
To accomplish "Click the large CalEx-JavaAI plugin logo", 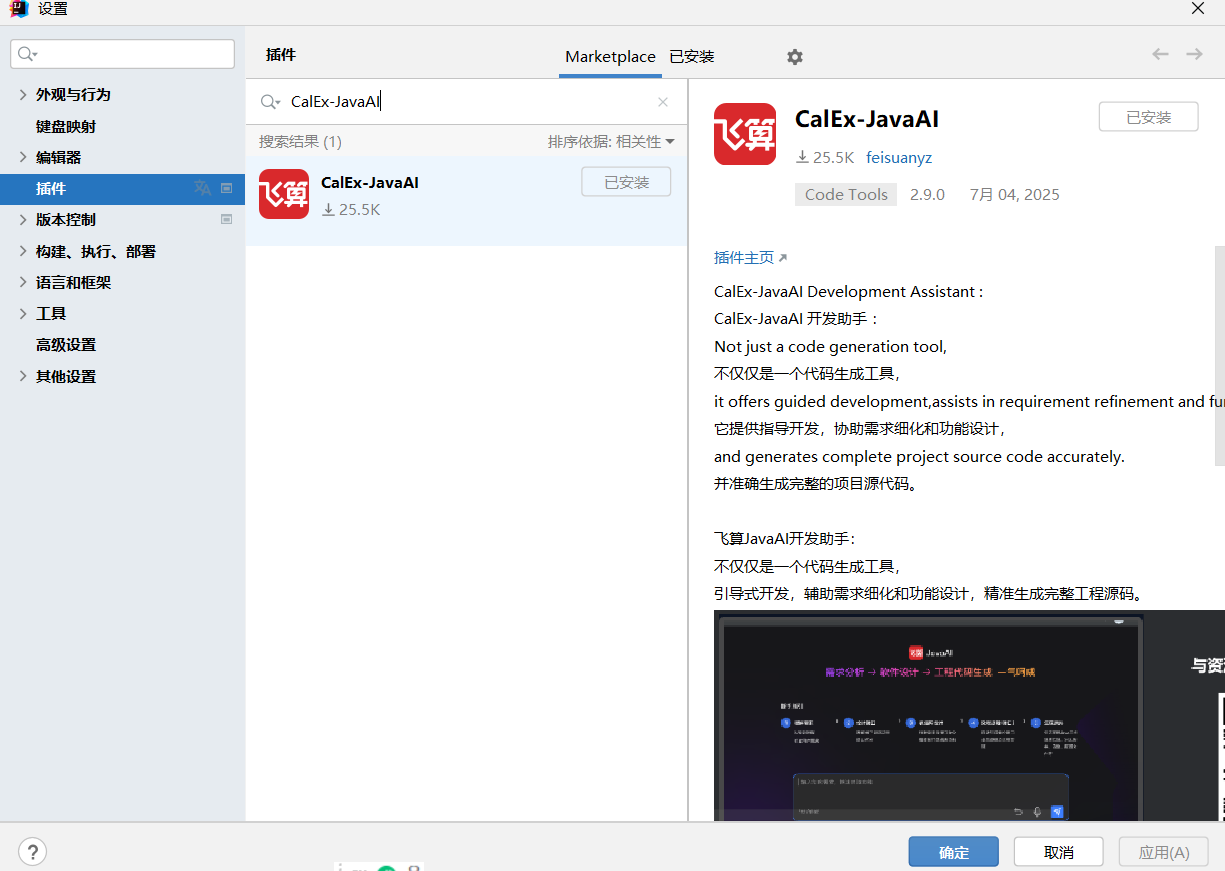I will 744,133.
